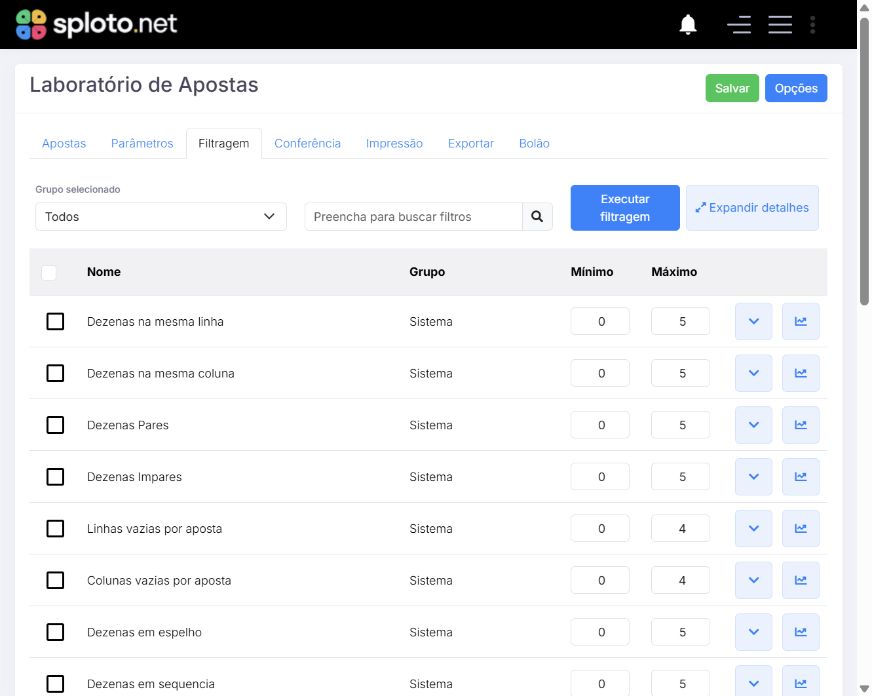Go to the Conferência tab
The height and width of the screenshot is (696, 872).
[x=308, y=143]
